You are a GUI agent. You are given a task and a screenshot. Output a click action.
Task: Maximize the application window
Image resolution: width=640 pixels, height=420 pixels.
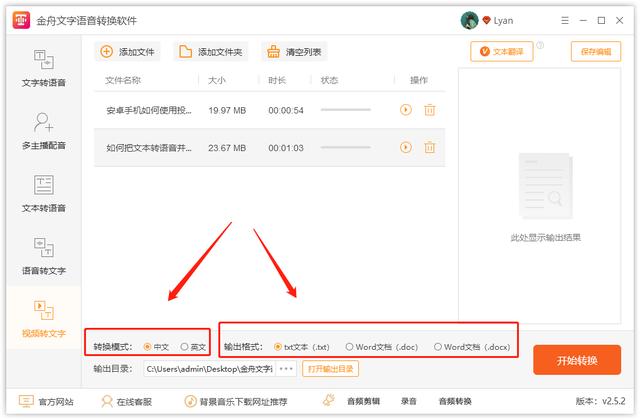tap(601, 20)
